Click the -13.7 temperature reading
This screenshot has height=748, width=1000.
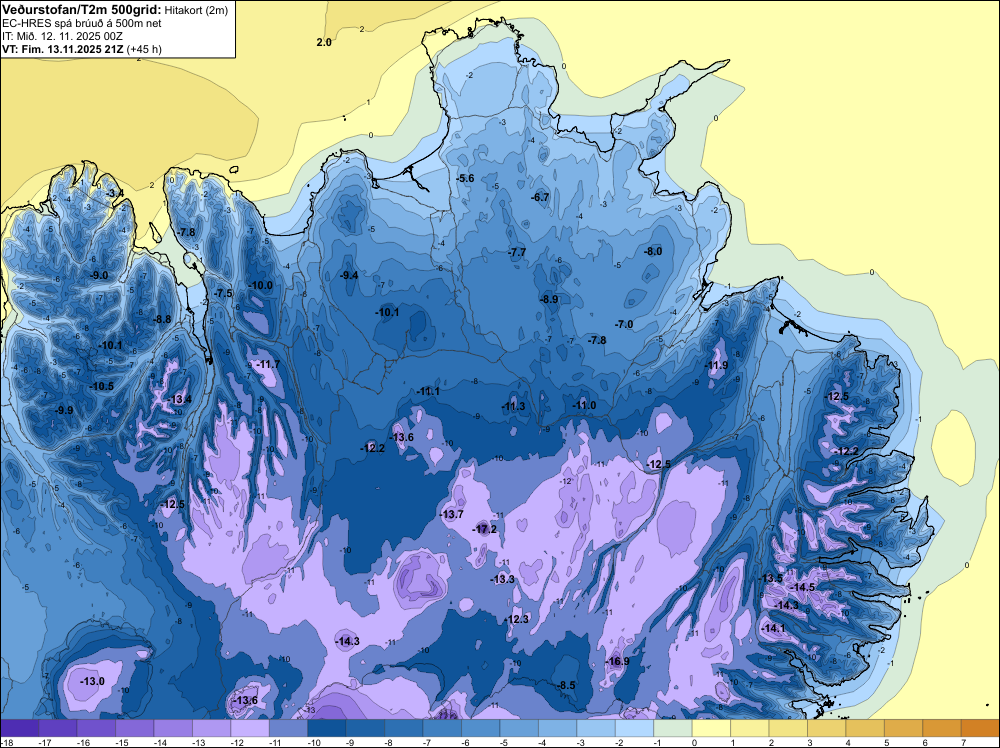point(452,515)
